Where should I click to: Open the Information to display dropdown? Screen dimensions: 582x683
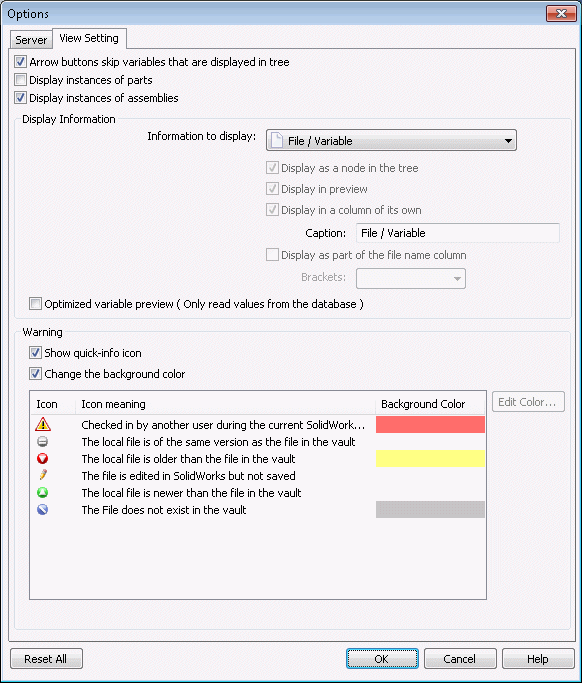click(391, 140)
